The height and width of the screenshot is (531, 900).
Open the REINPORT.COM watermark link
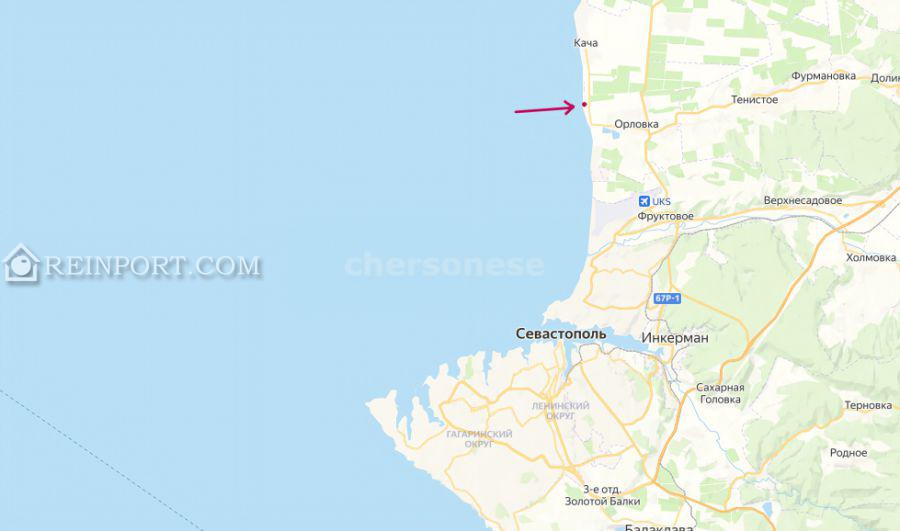click(153, 266)
